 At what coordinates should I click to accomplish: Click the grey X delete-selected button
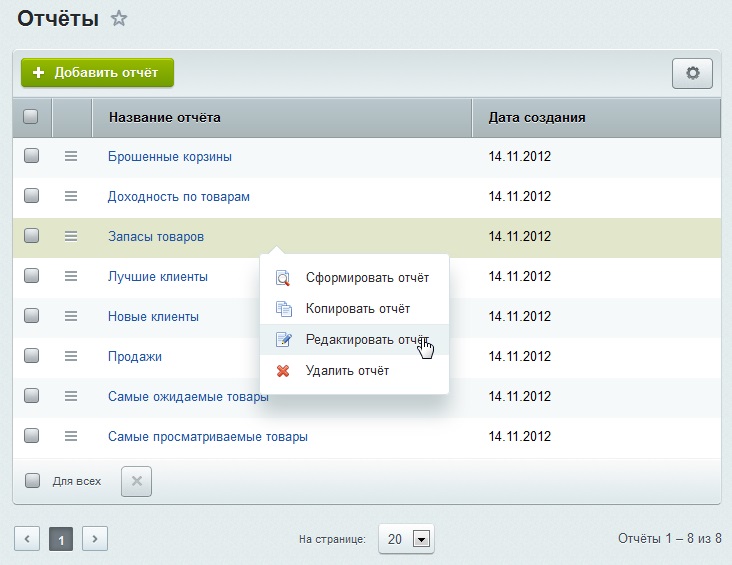pos(136,481)
